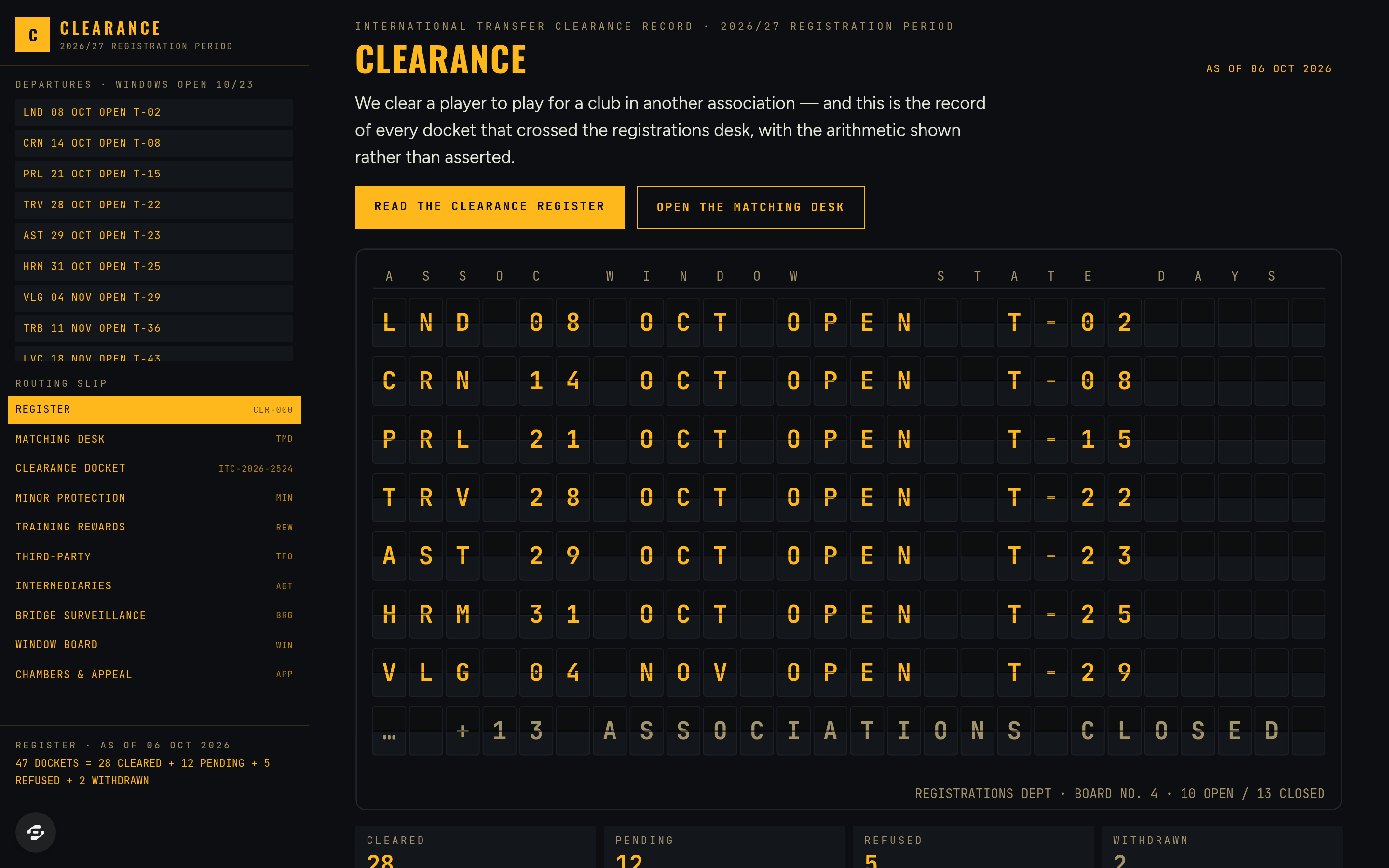Screen dimensions: 1389x868
Task: Go to Bridge Surveillance page
Action: [x=154, y=615]
